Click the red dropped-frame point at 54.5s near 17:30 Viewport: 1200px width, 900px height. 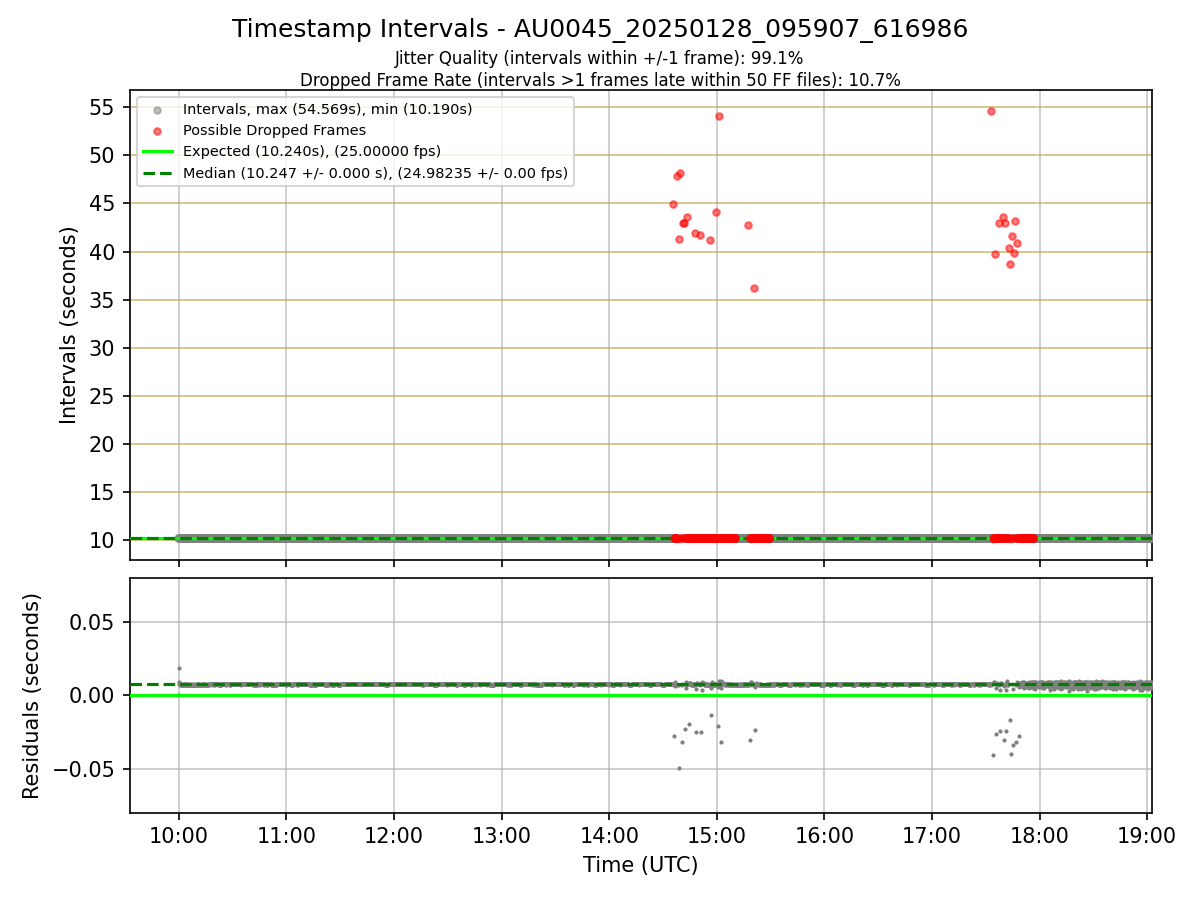(x=991, y=111)
